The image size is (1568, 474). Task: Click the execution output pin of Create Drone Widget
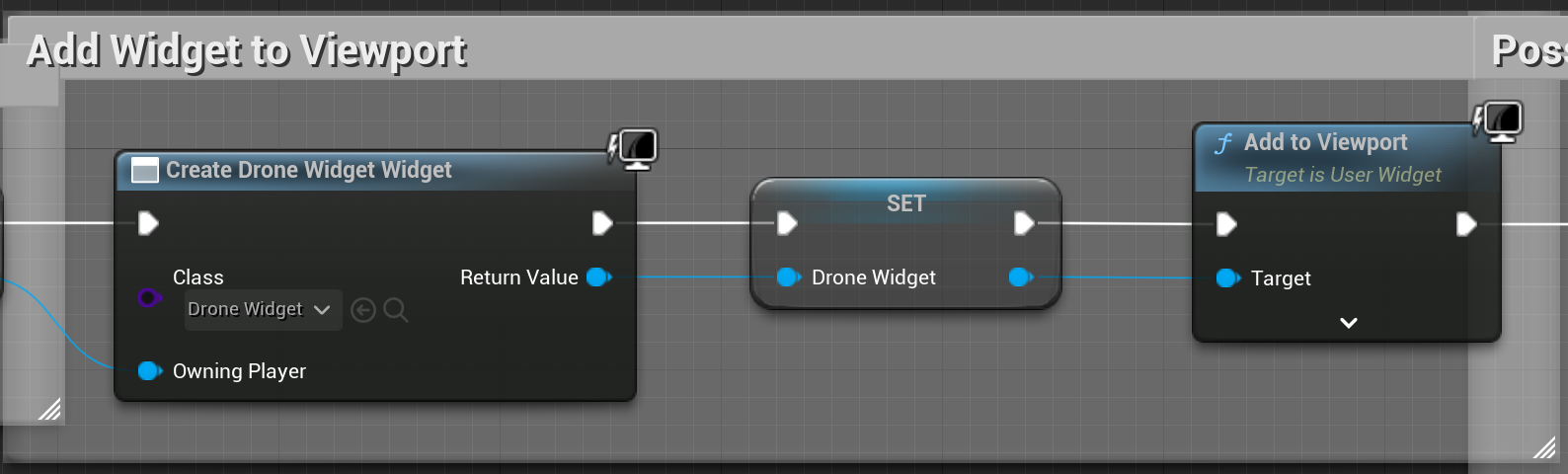tap(602, 223)
